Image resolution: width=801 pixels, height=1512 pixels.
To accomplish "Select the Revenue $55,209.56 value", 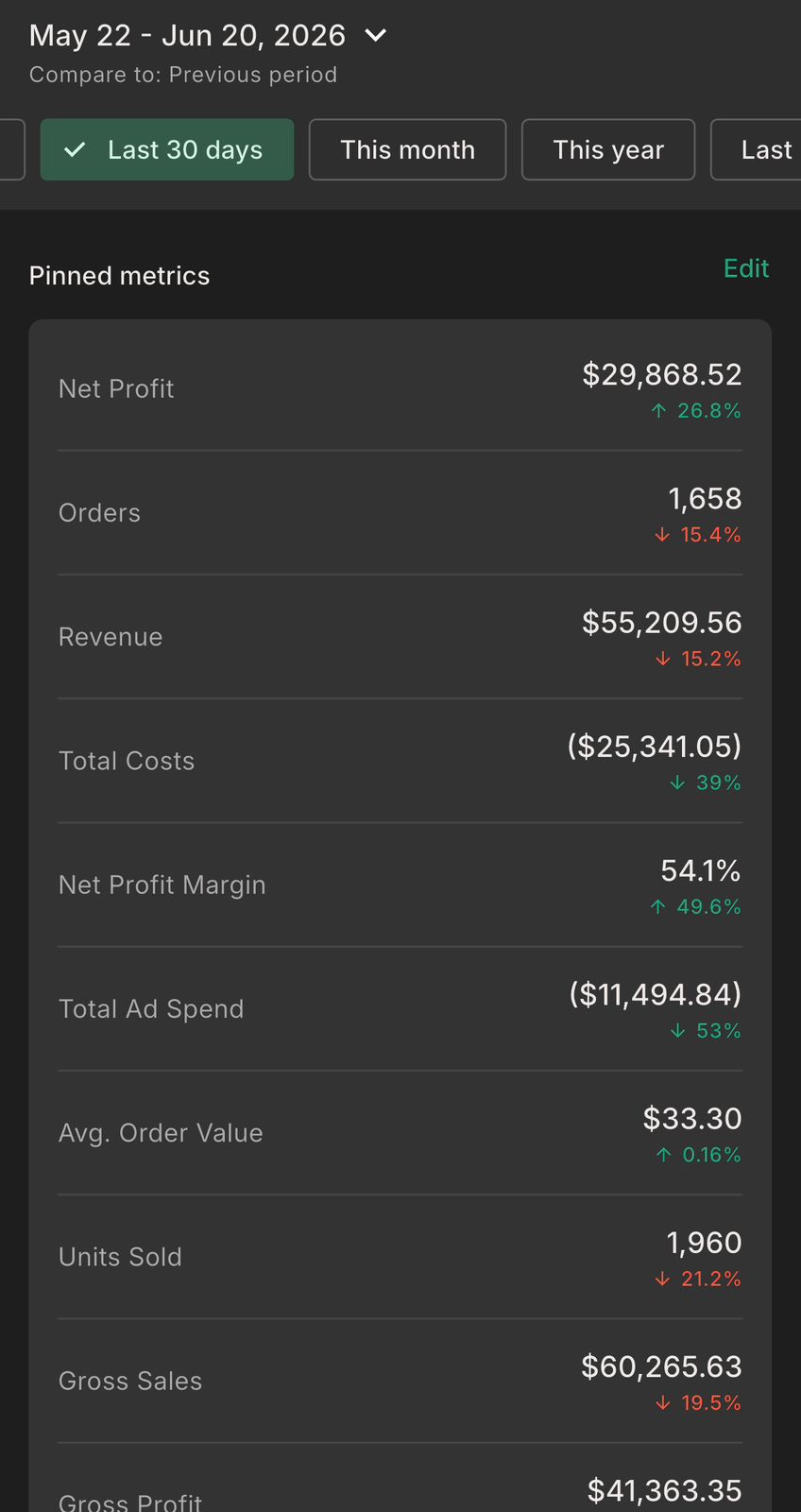I will [662, 623].
